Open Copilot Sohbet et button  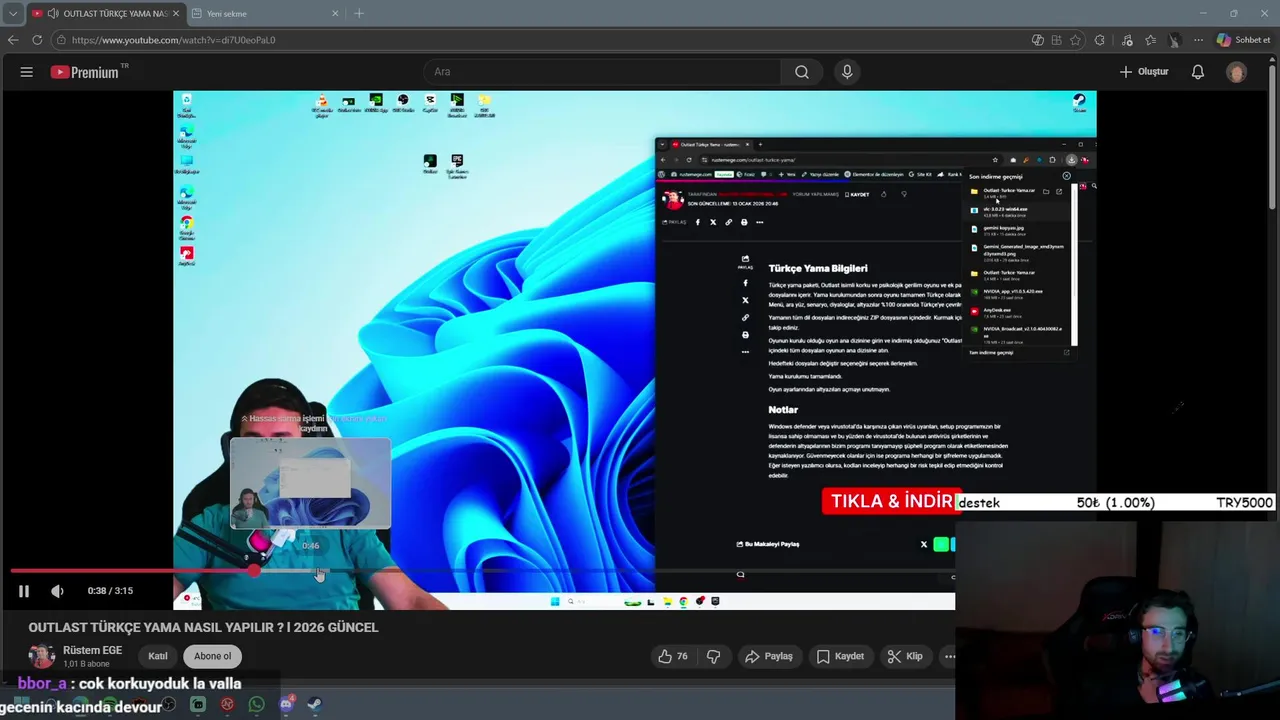[1244, 40]
